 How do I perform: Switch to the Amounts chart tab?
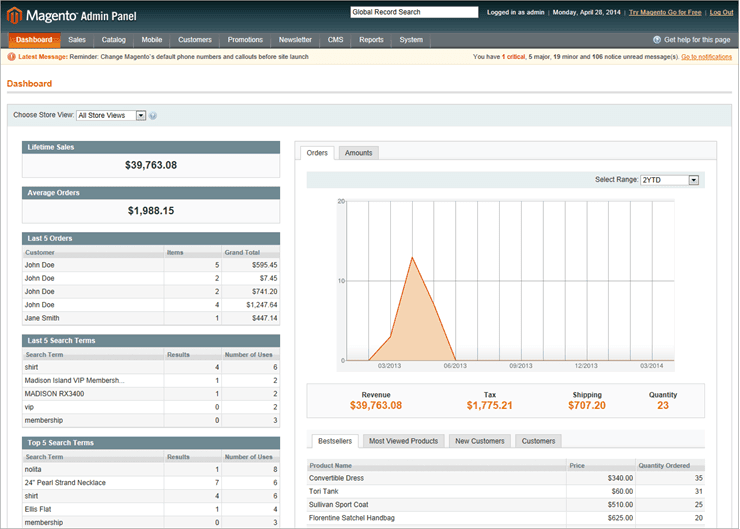click(359, 153)
